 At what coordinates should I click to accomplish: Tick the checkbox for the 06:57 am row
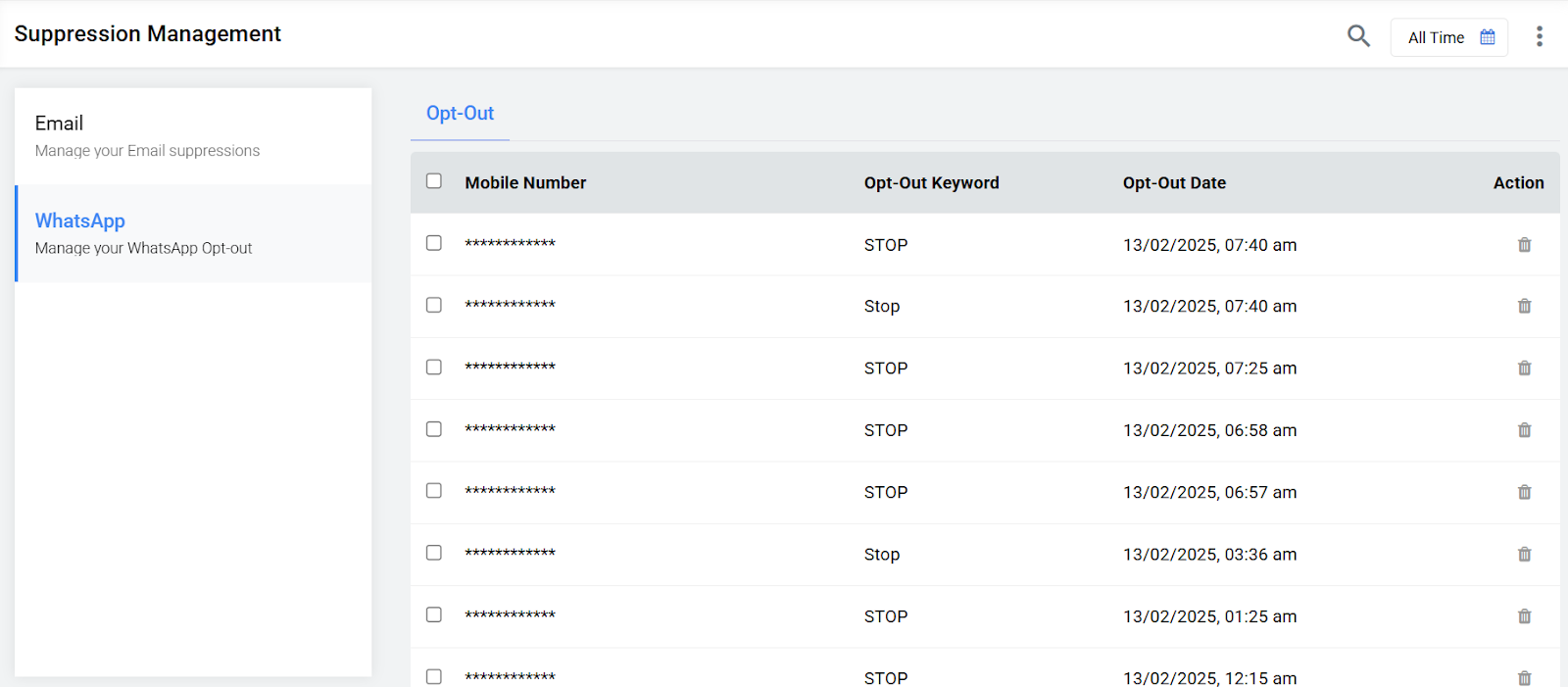(434, 491)
